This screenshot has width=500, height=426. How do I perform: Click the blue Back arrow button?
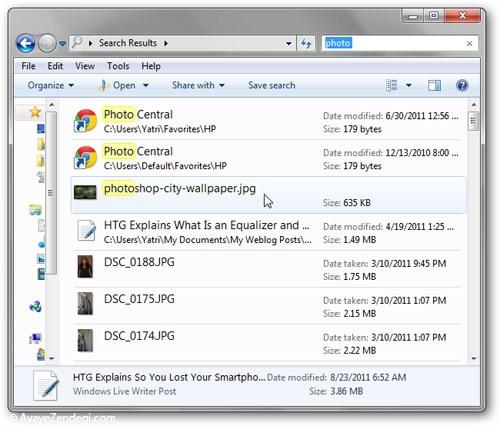click(x=26, y=43)
